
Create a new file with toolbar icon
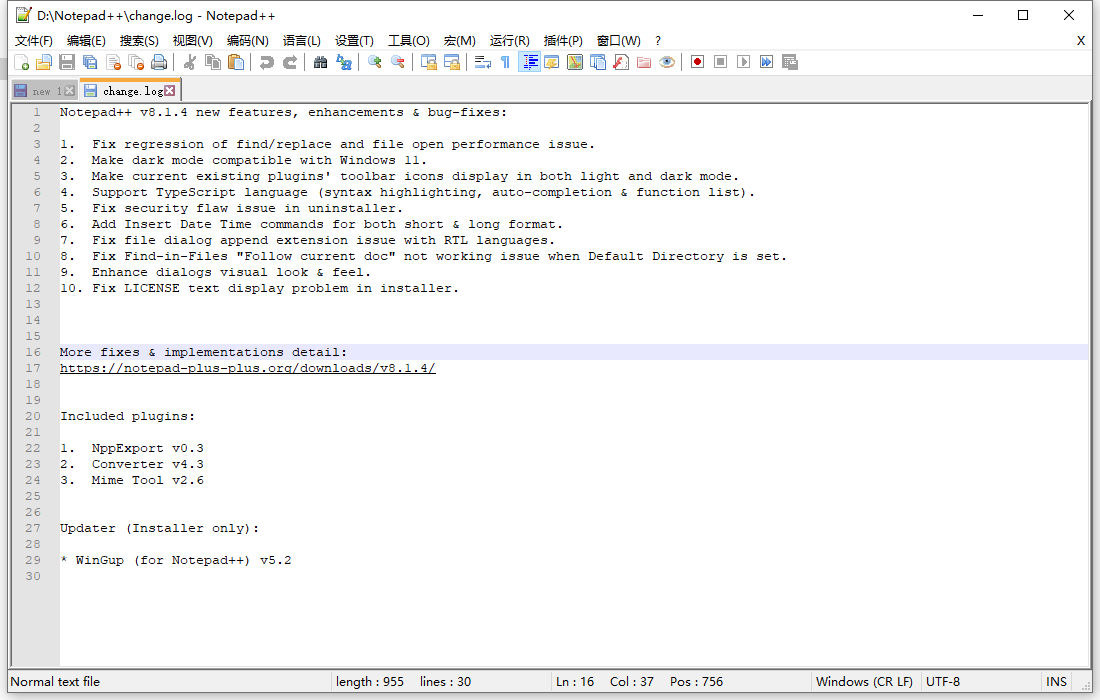22,62
